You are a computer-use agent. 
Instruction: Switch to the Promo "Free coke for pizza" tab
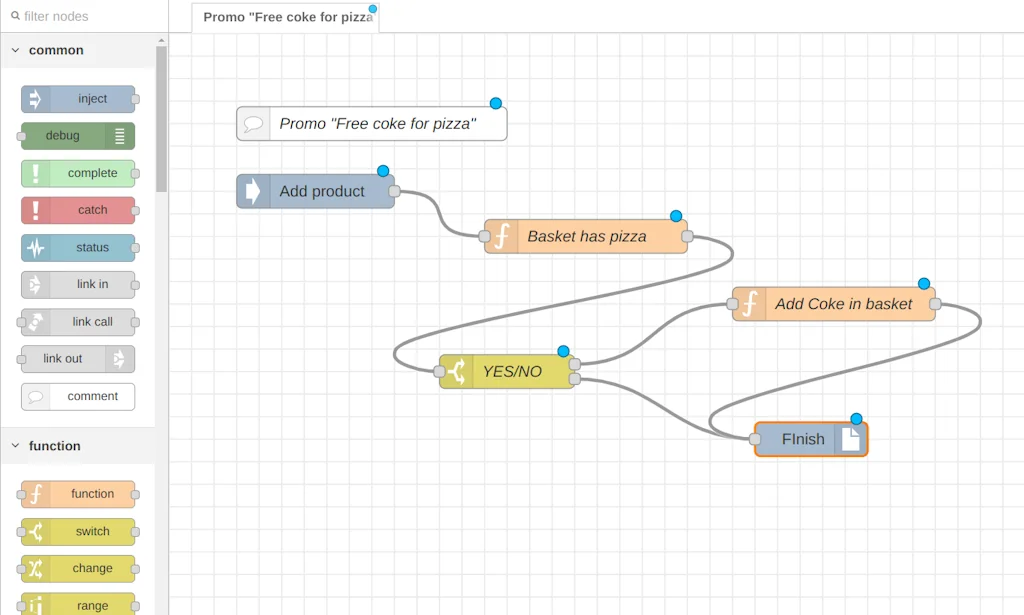point(285,16)
